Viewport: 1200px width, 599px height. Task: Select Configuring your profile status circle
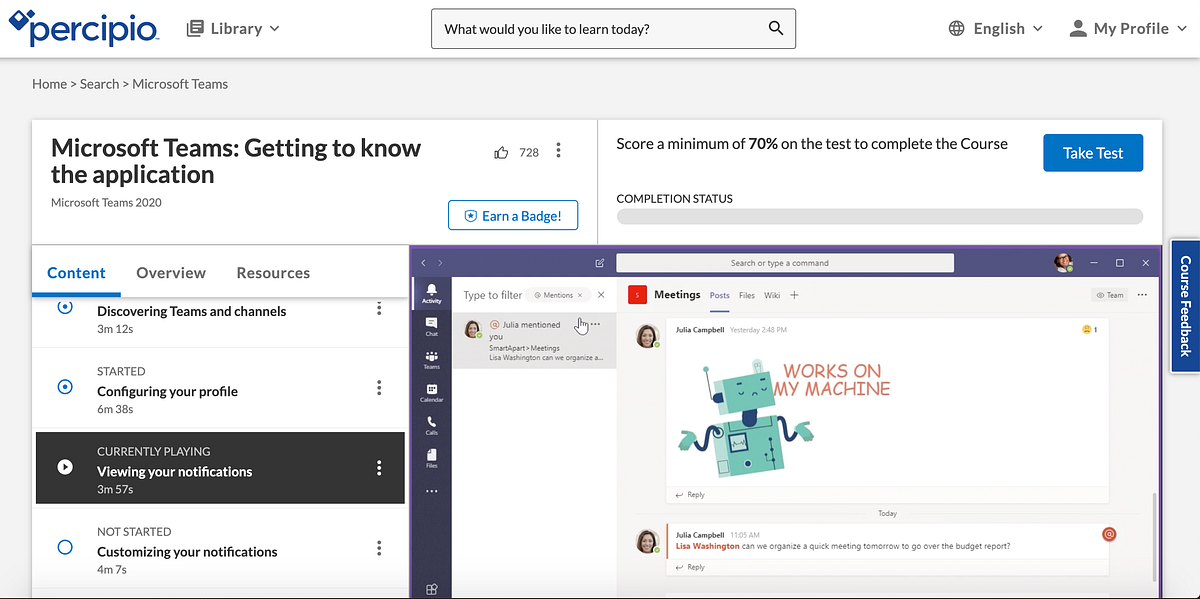(x=65, y=386)
